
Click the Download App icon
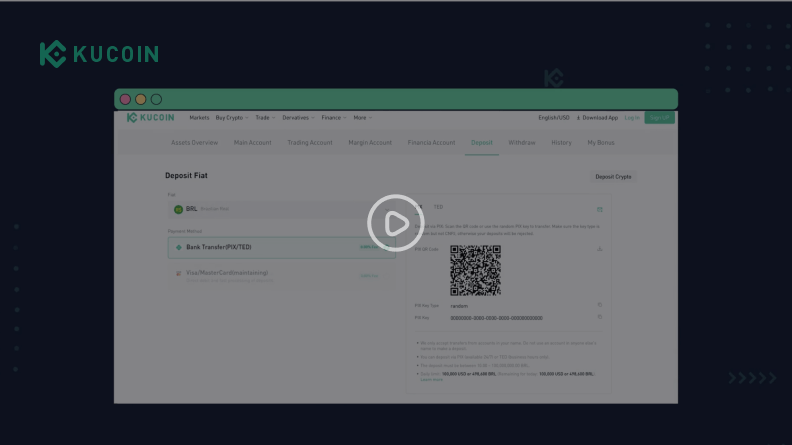(578, 118)
